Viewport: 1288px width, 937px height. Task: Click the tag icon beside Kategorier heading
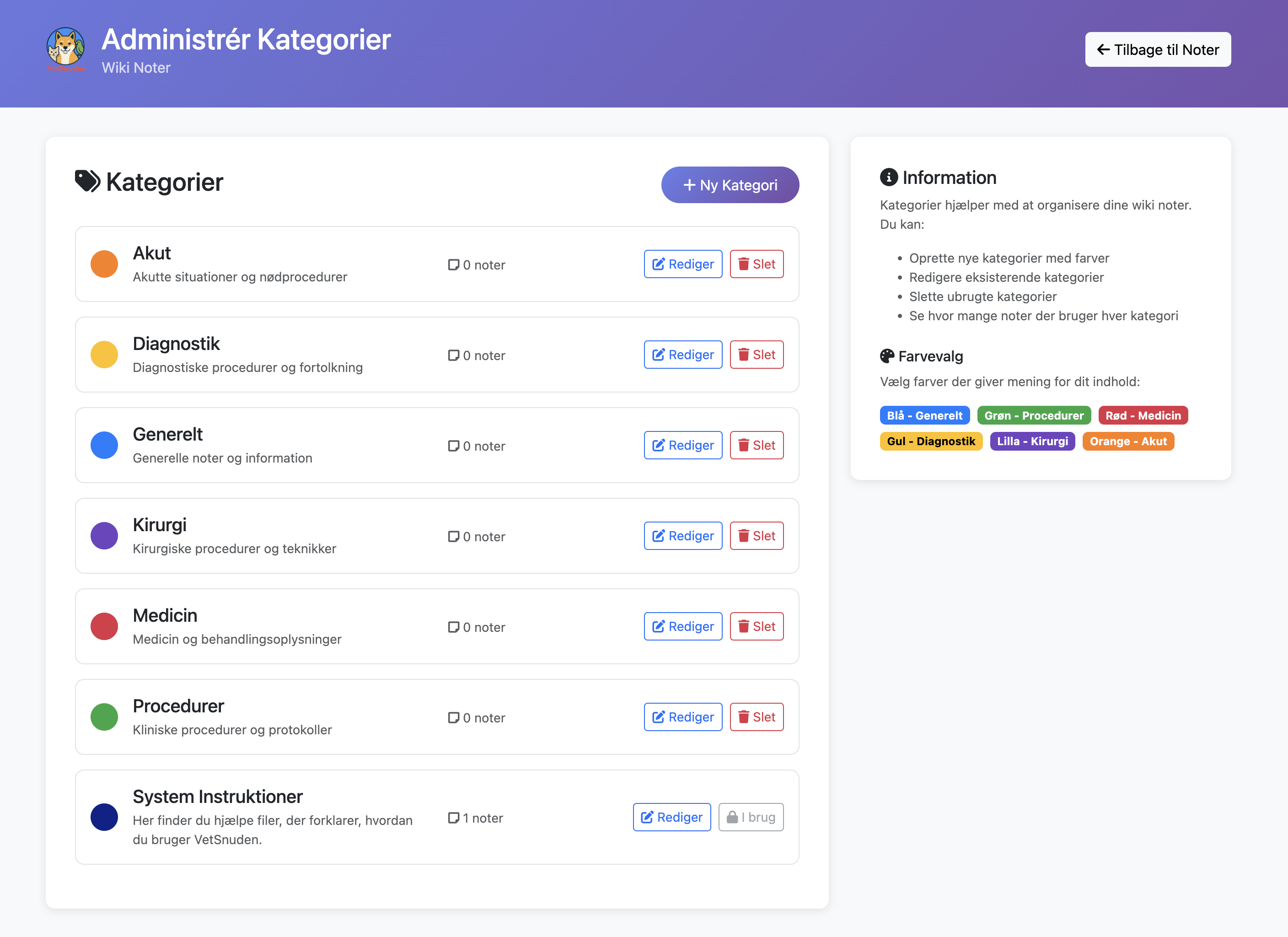click(87, 181)
